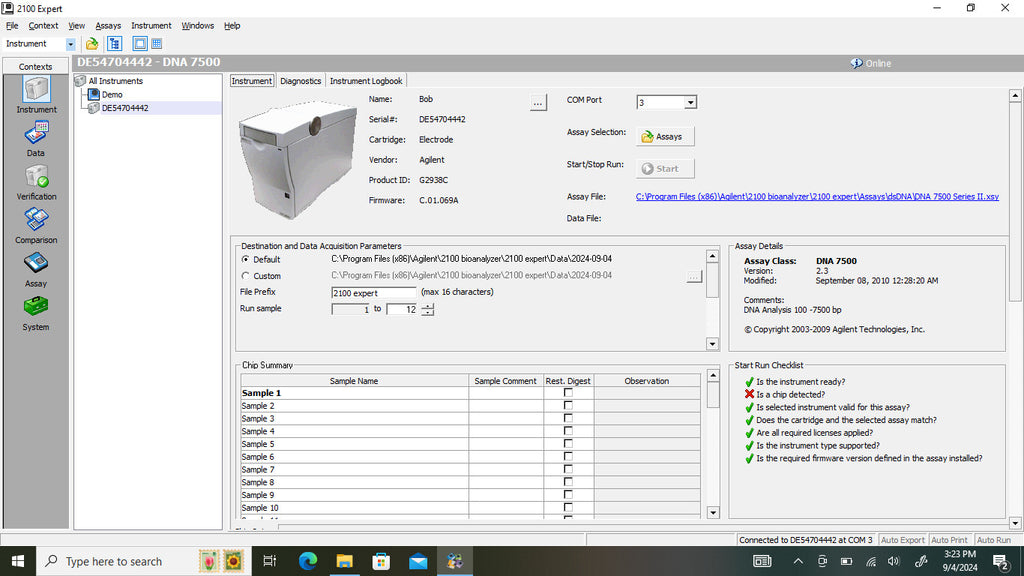The image size is (1024, 576).
Task: Check Rest. Digest for Sample 9
Action: pos(568,495)
